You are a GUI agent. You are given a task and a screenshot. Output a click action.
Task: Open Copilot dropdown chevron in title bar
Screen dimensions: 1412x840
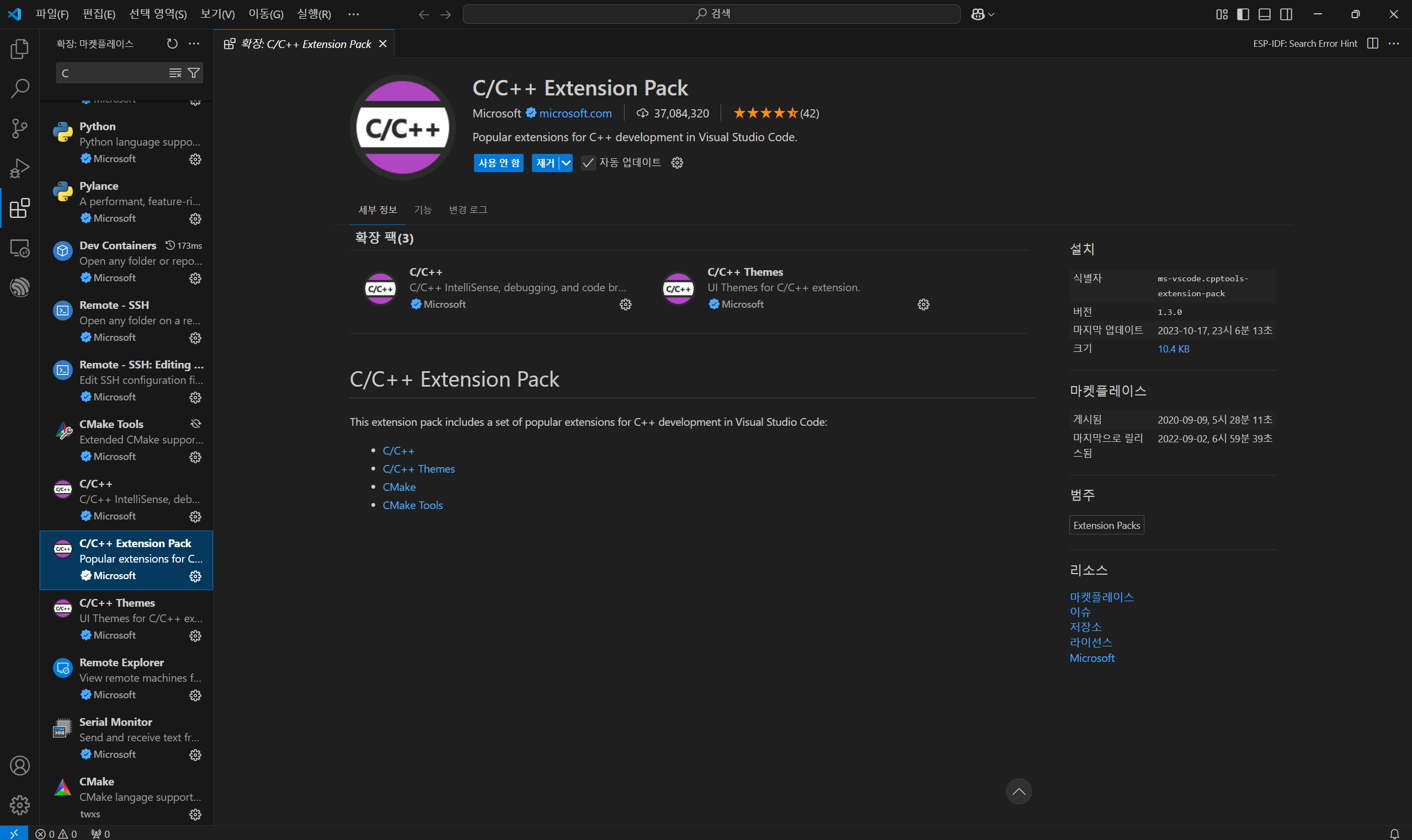coord(991,15)
